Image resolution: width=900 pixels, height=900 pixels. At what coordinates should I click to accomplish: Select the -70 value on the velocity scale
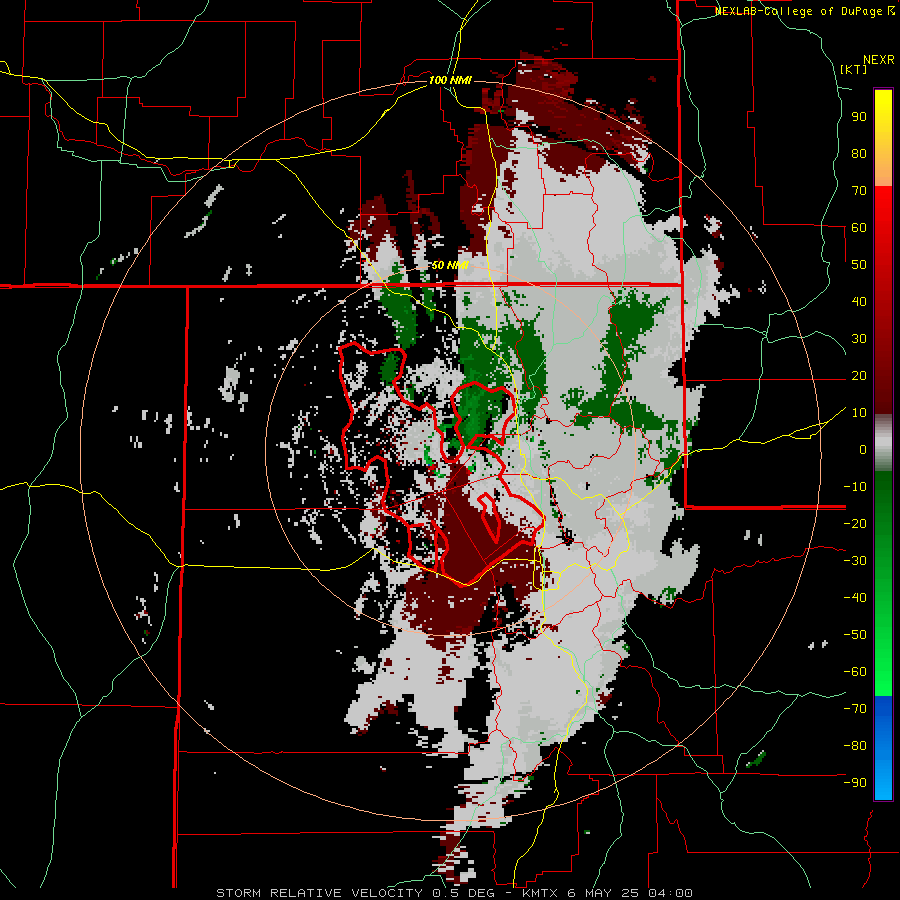[x=855, y=709]
